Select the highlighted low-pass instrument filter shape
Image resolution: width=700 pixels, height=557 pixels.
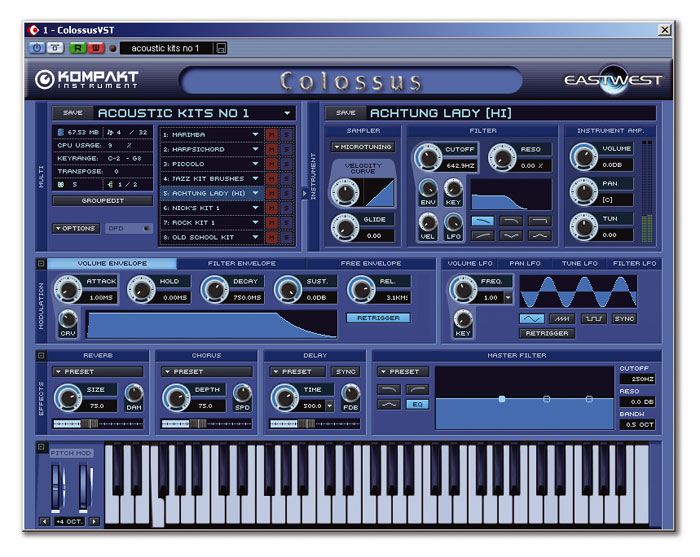(483, 220)
